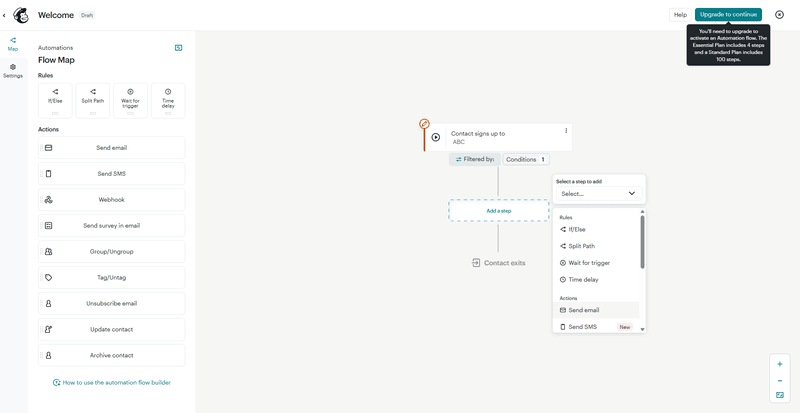The height and width of the screenshot is (413, 800).
Task: Choose Send survey in email action
Action: [112, 226]
